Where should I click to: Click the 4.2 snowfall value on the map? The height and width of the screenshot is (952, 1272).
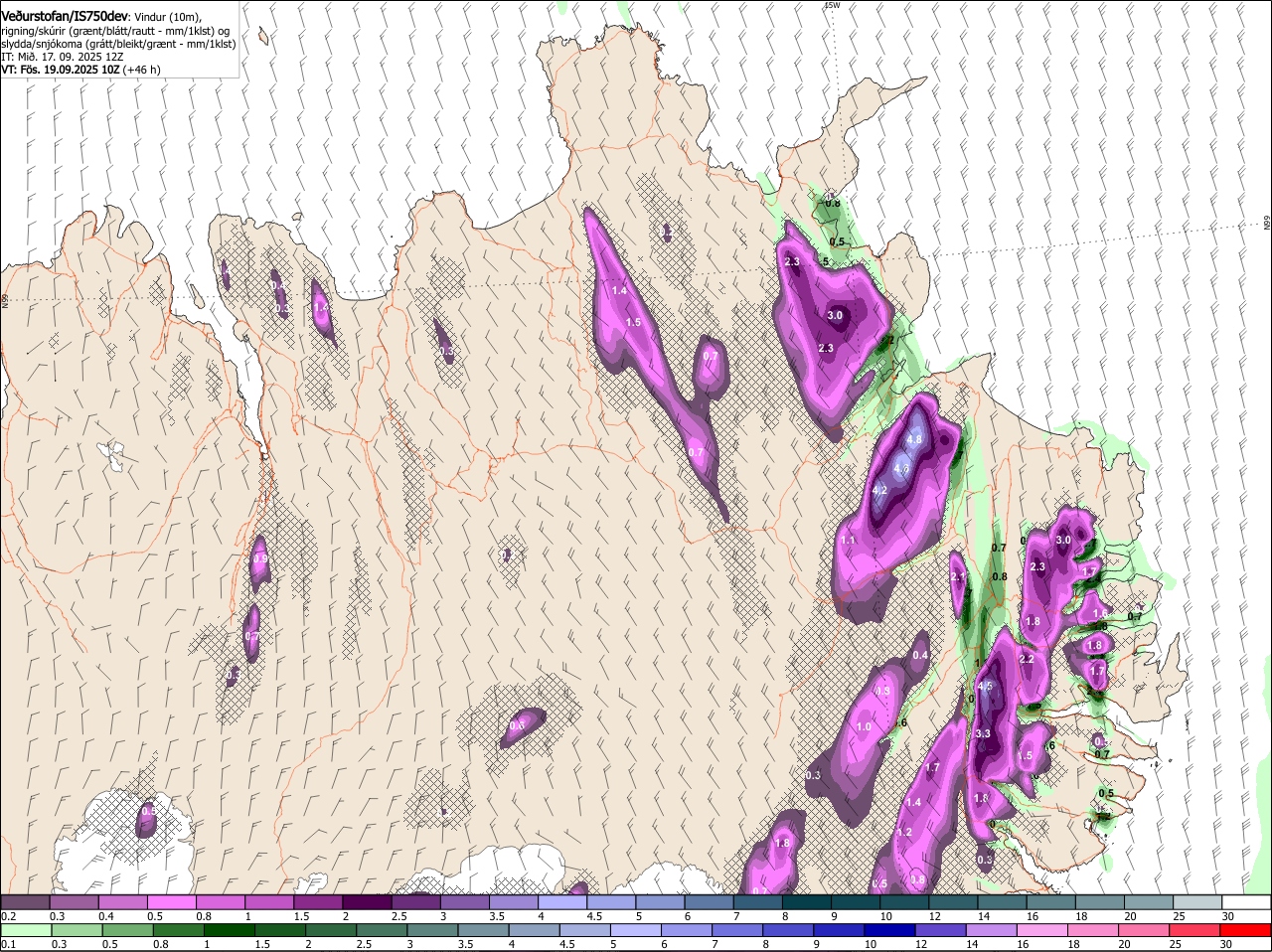click(879, 490)
